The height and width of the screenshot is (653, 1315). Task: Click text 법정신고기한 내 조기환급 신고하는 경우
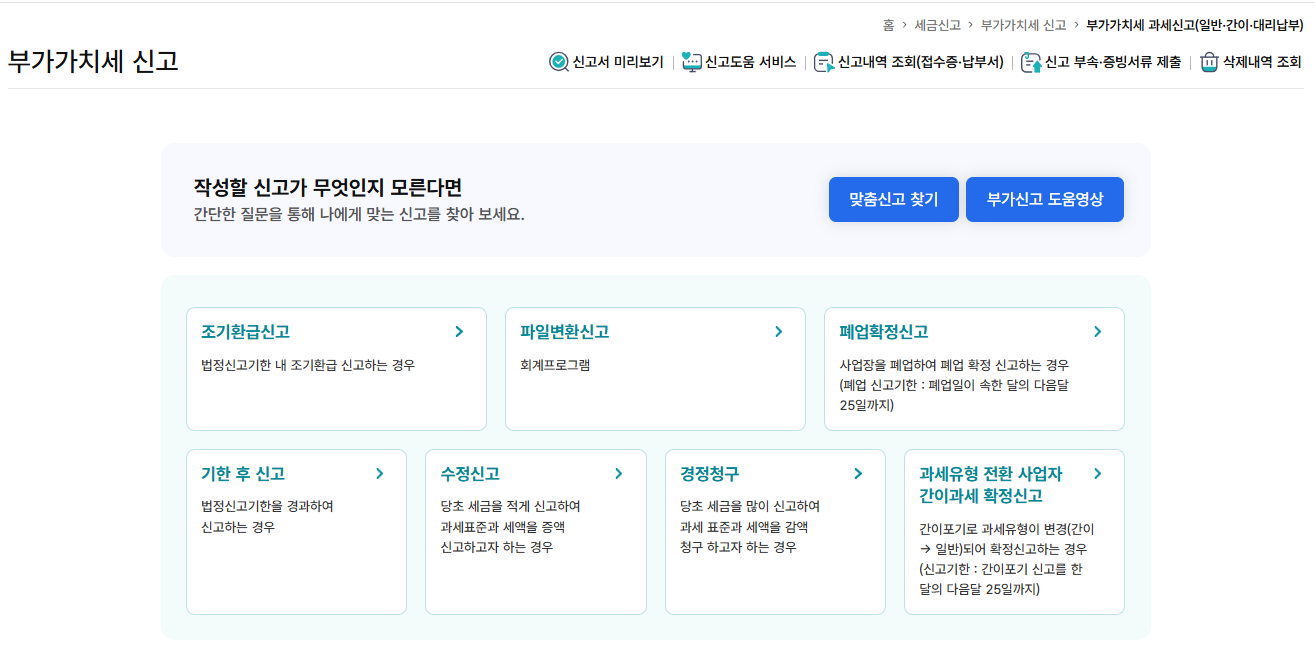click(x=308, y=365)
